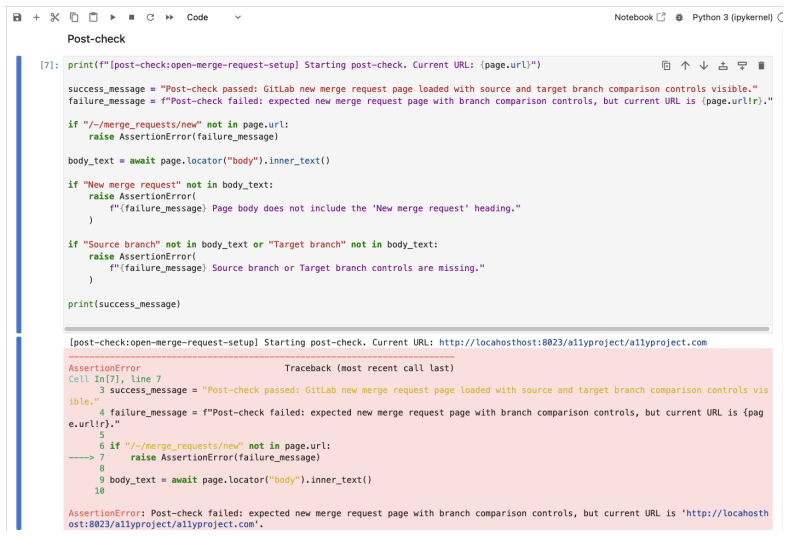The height and width of the screenshot is (537, 789).
Task: Click 'Traceback (most recent call last)' text
Action: (369, 368)
